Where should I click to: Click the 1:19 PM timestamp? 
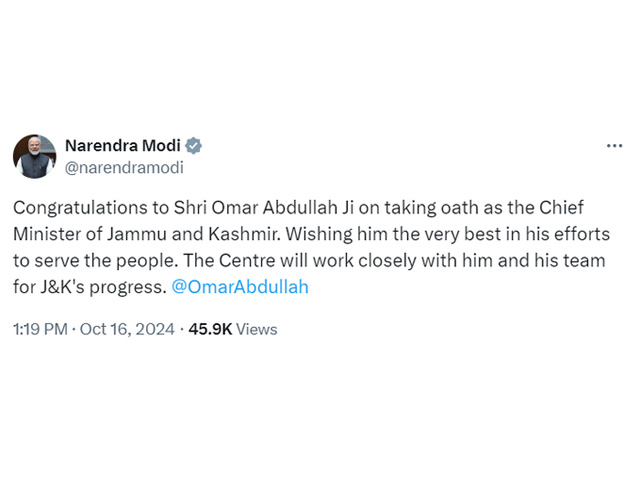40,329
